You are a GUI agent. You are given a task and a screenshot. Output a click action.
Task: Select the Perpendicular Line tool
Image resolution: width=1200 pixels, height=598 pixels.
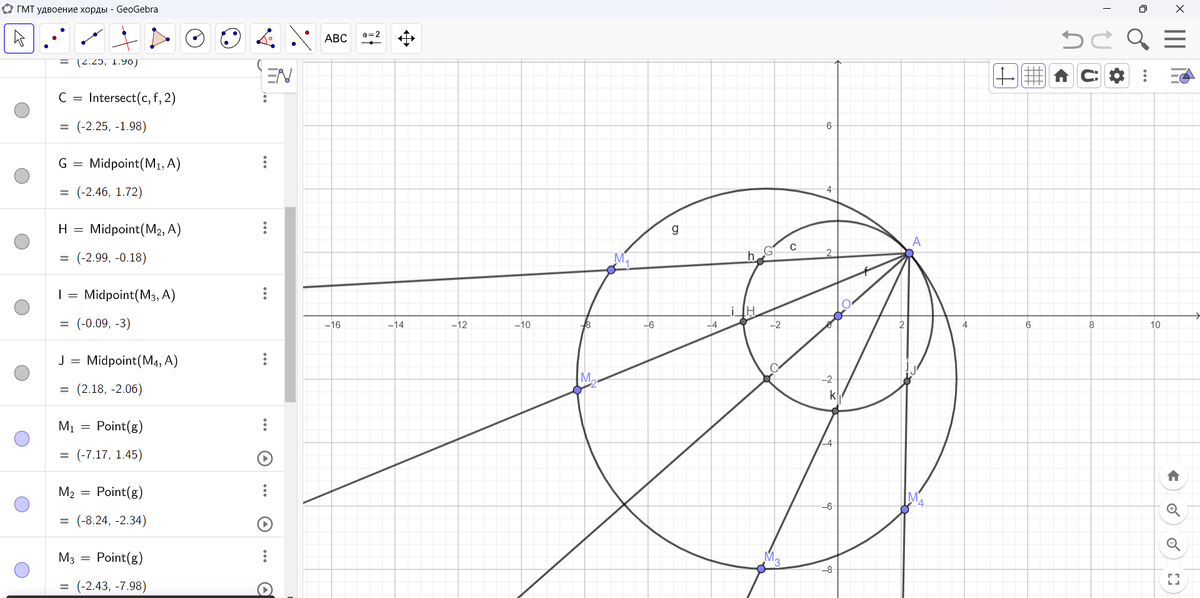pyautogui.click(x=125, y=38)
